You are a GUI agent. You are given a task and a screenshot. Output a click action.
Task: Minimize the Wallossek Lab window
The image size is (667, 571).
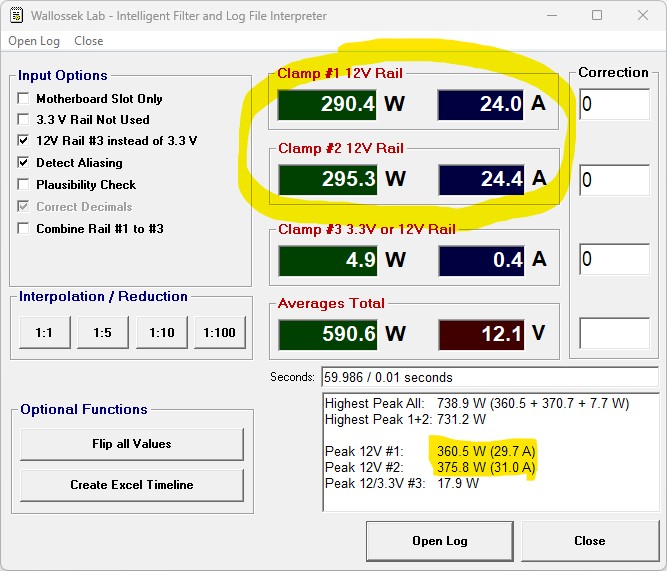[552, 16]
